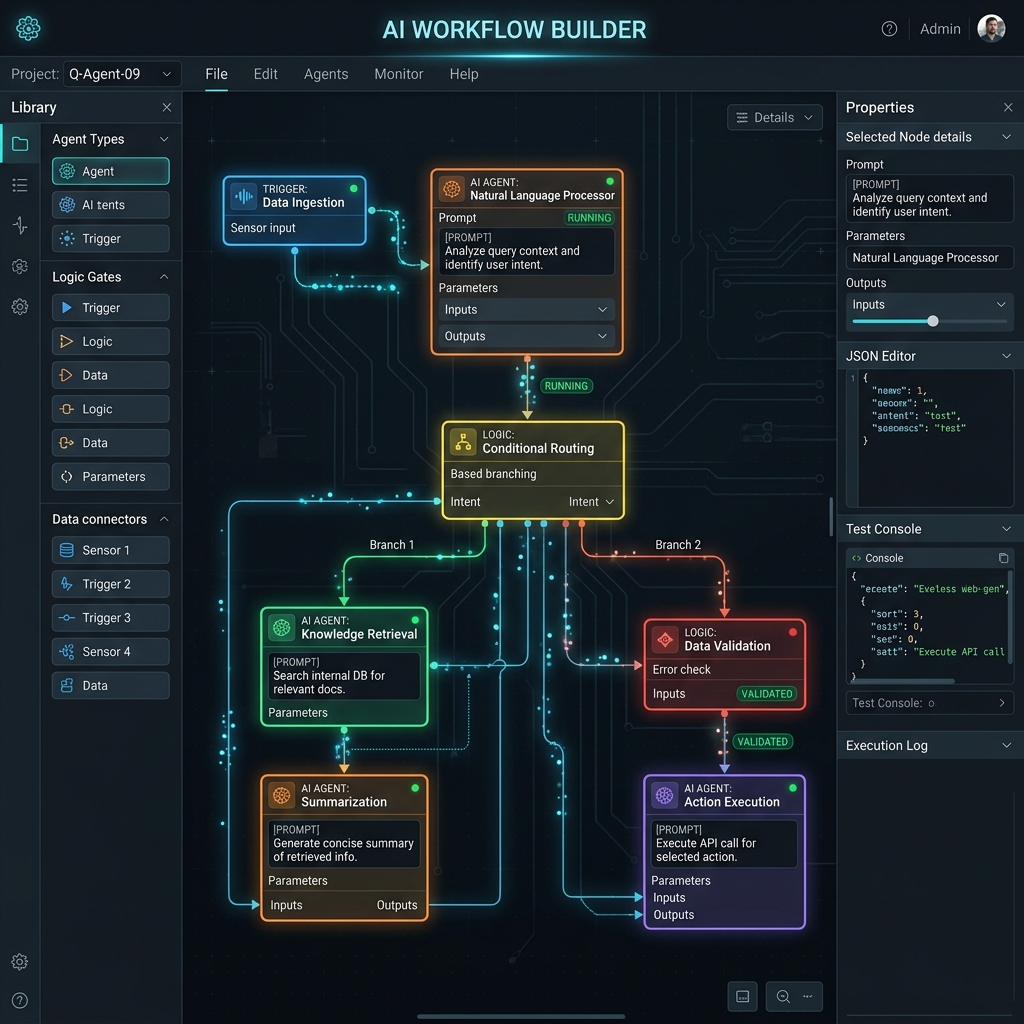The width and height of the screenshot is (1024, 1024).
Task: Open the Edit menu
Action: tap(265, 74)
